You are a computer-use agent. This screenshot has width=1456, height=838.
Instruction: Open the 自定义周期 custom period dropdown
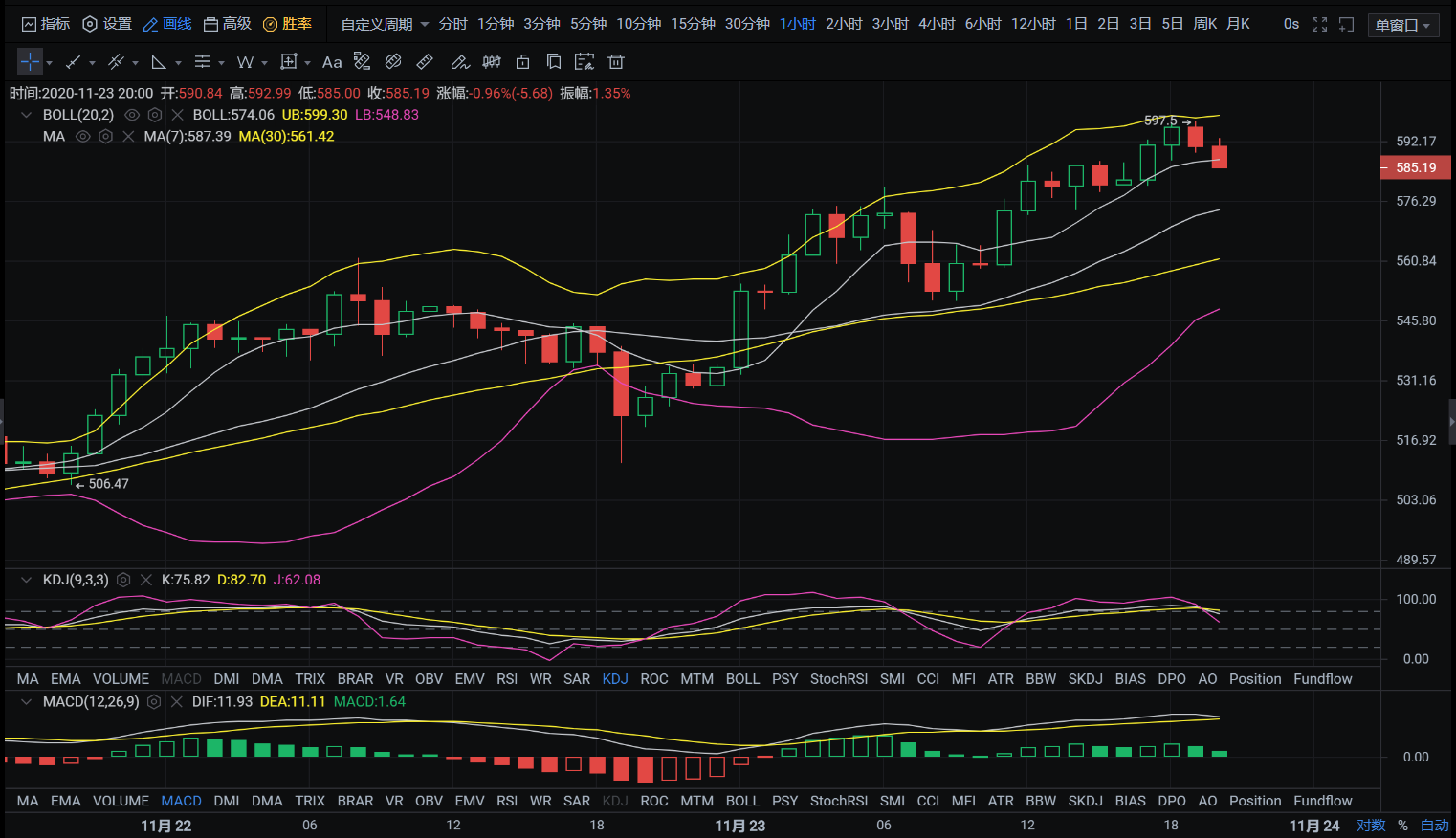point(385,24)
